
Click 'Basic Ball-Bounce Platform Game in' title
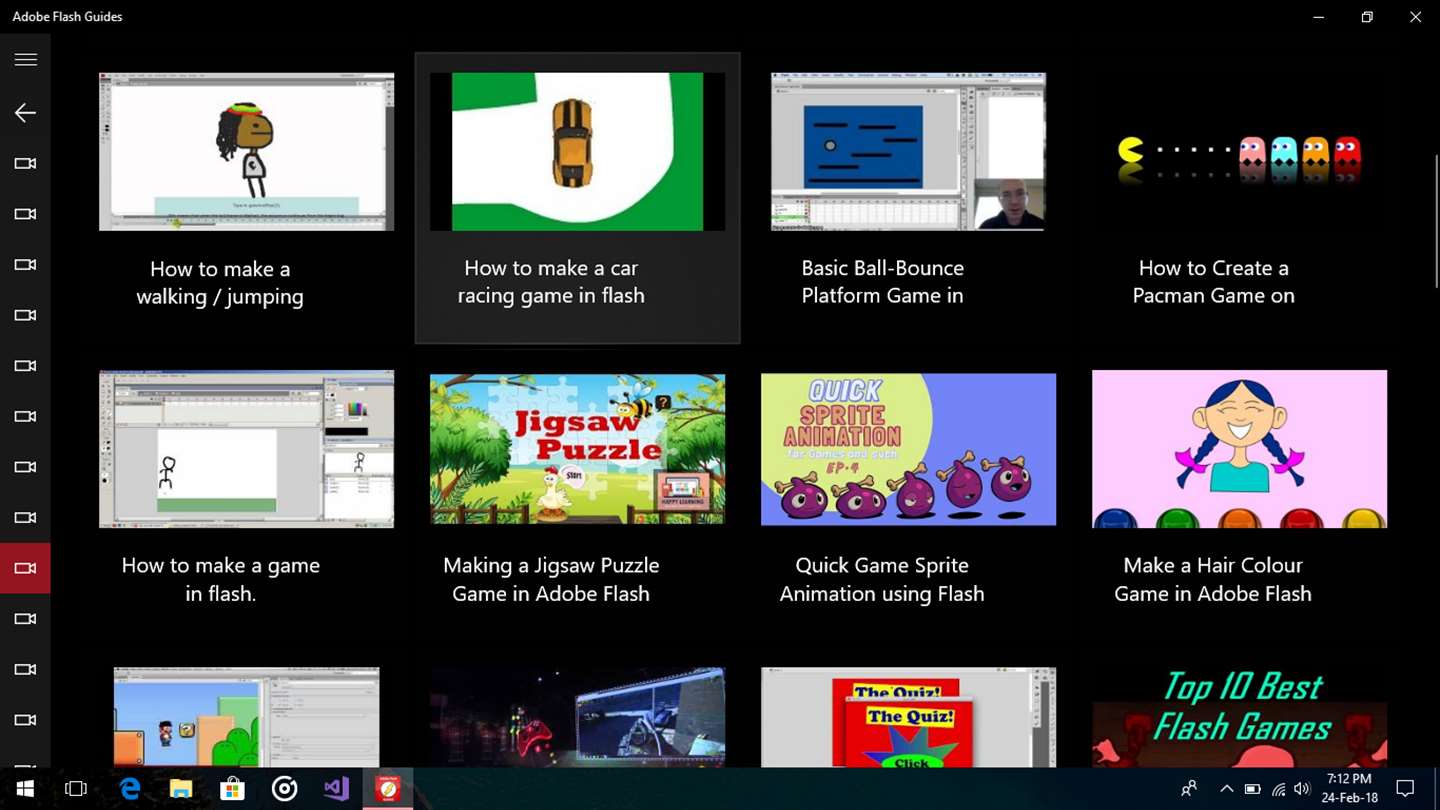point(882,282)
